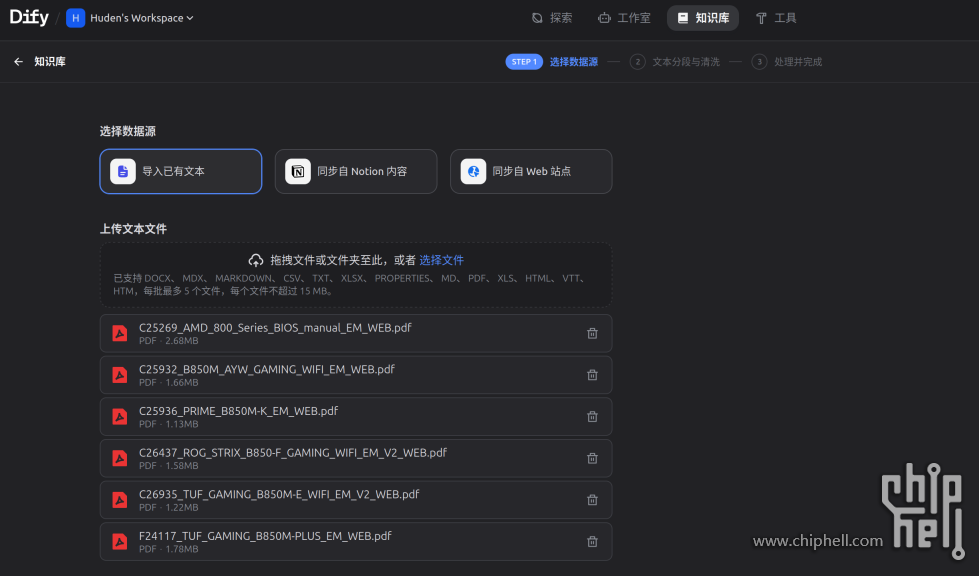Switch to 同步自 Notion 内容 source

355,171
